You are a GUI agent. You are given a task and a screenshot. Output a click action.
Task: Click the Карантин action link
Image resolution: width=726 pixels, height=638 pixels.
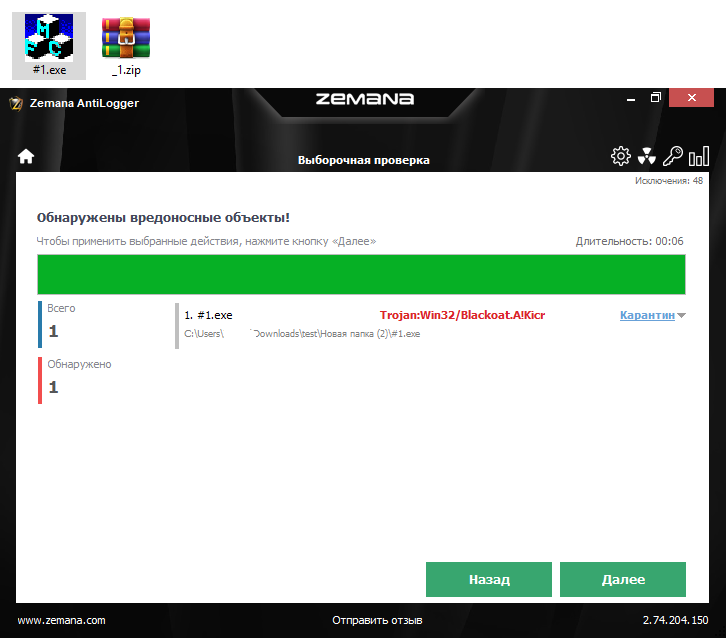(x=647, y=315)
